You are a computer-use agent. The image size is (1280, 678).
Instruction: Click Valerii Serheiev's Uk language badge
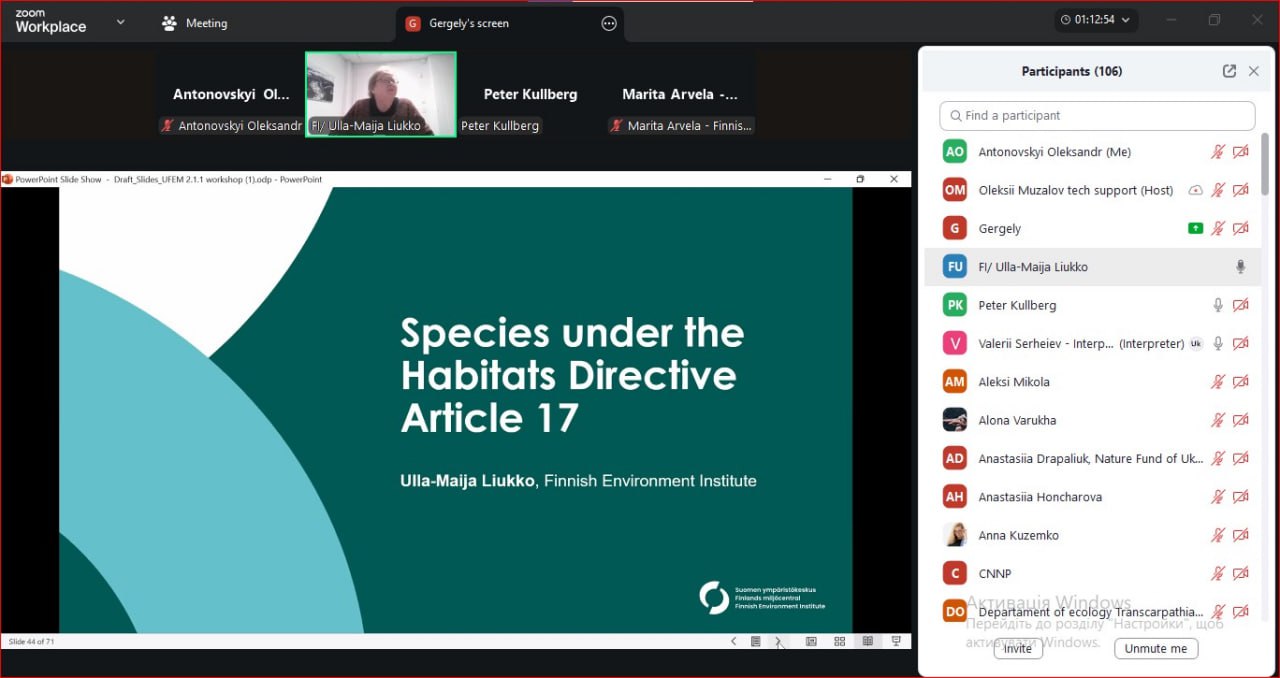pos(1195,343)
